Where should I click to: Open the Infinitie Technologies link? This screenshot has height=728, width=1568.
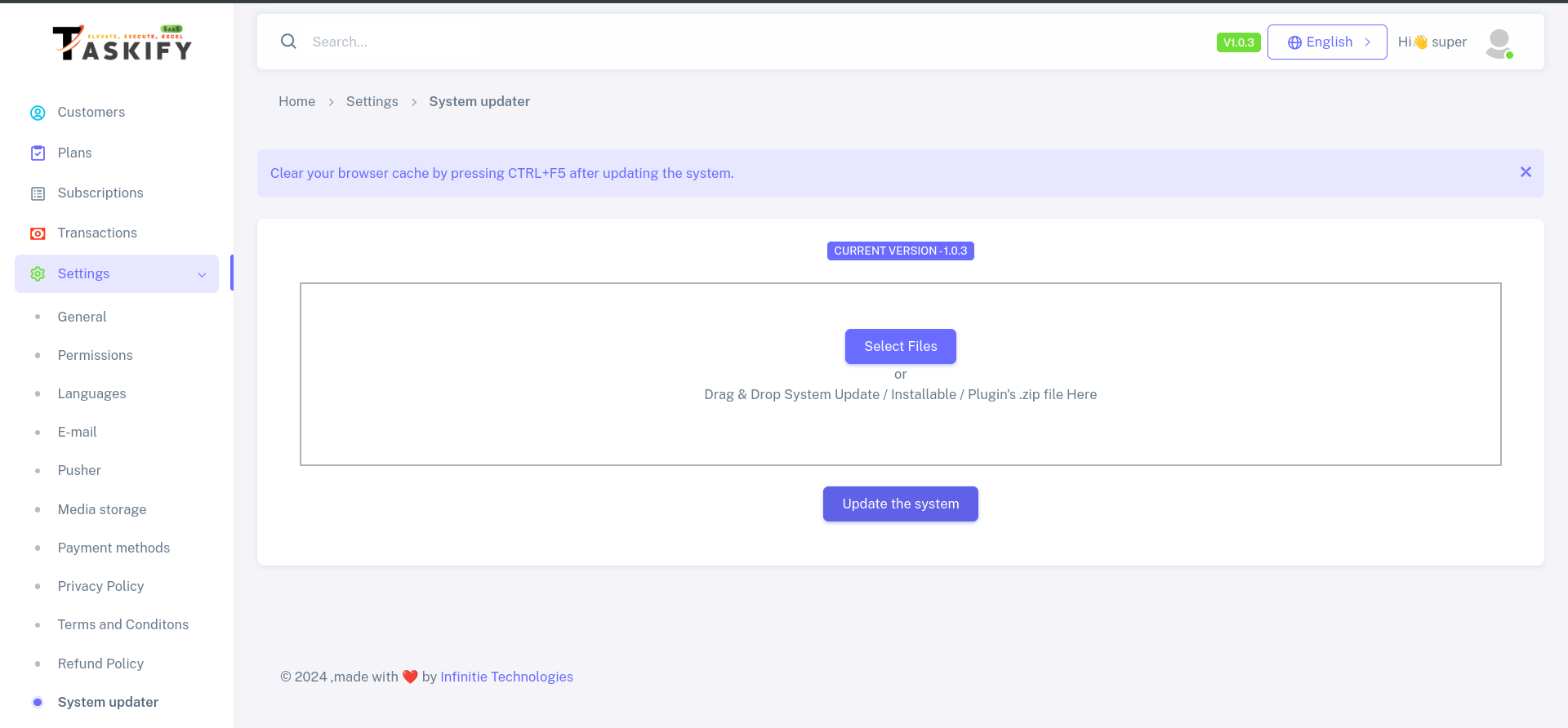coord(506,677)
